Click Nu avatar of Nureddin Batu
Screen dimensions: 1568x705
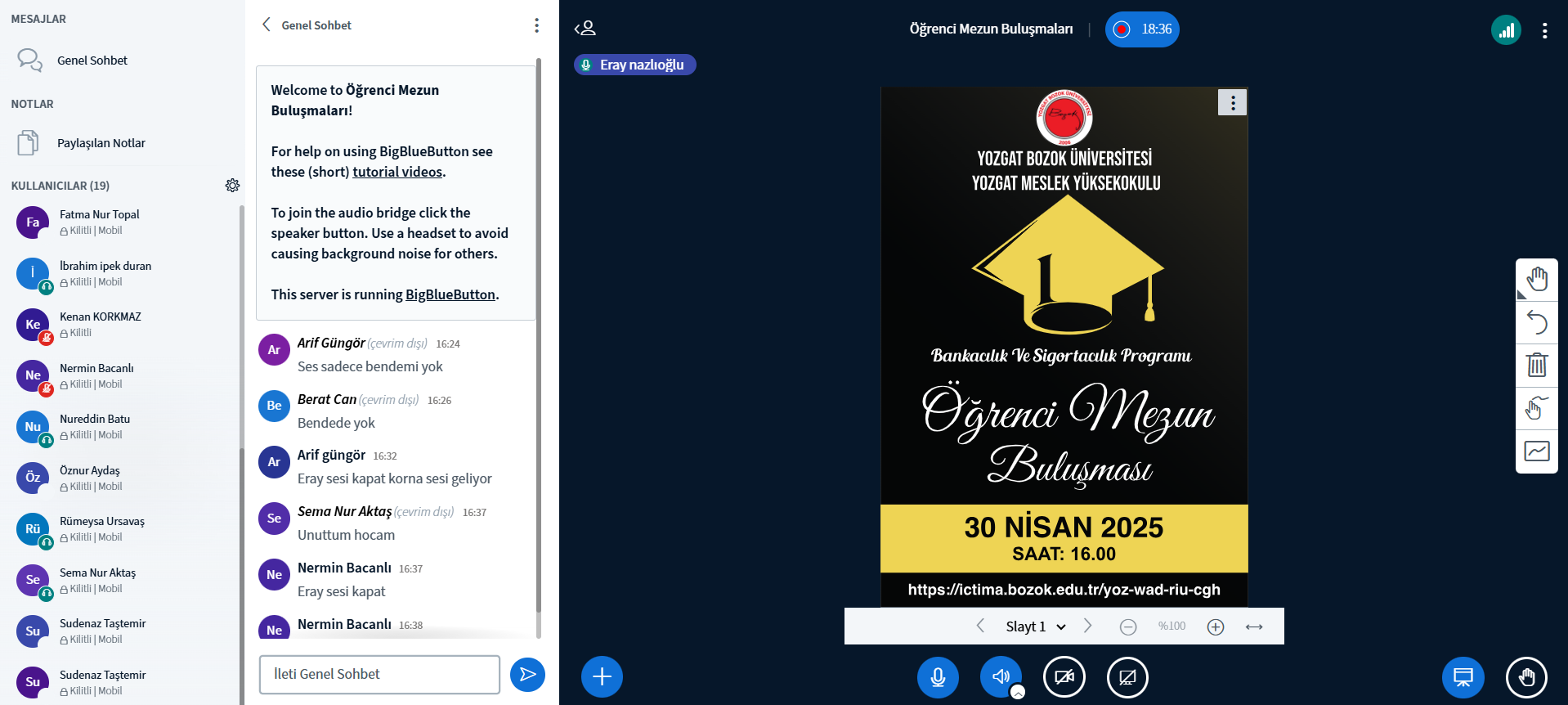point(33,427)
